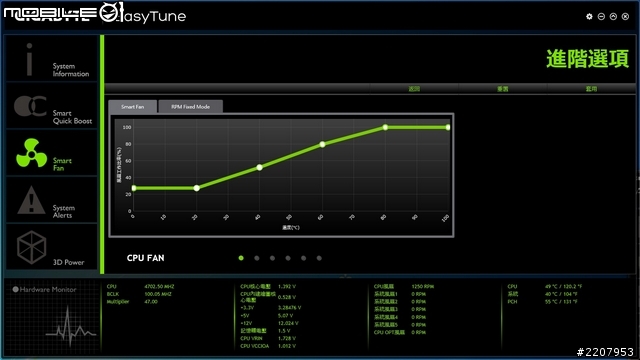Select fan curve point at 60°C
The height and width of the screenshot is (360, 640).
click(322, 144)
